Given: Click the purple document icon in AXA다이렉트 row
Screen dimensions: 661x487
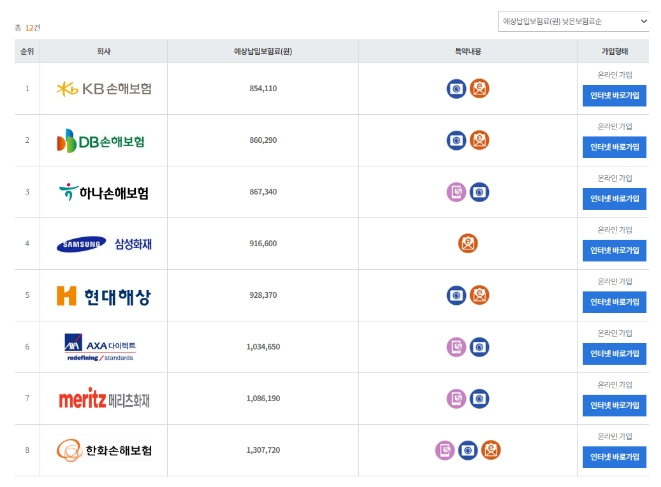Looking at the screenshot, I should [x=456, y=347].
